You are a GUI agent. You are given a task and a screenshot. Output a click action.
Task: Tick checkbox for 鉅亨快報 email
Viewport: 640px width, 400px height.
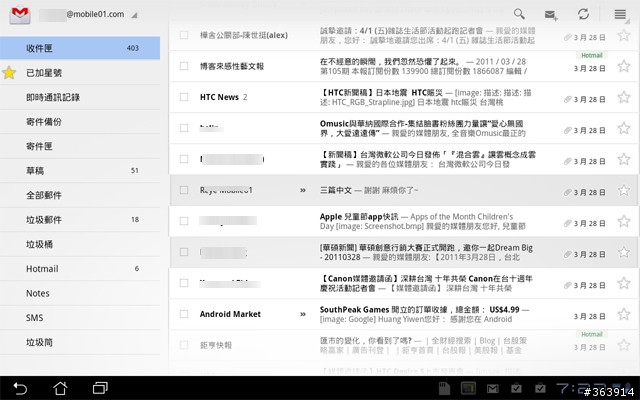[x=184, y=345]
